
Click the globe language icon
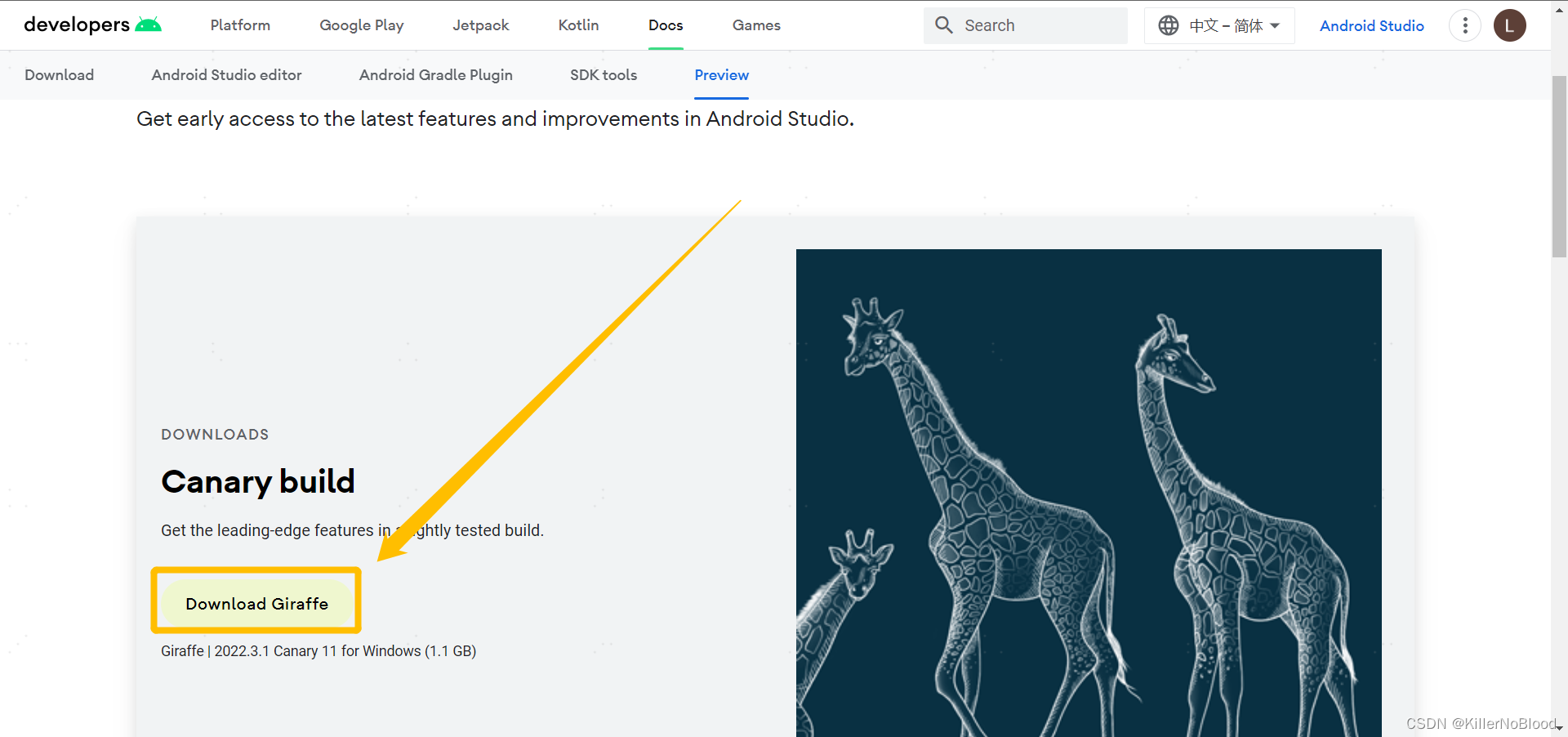pos(1169,25)
